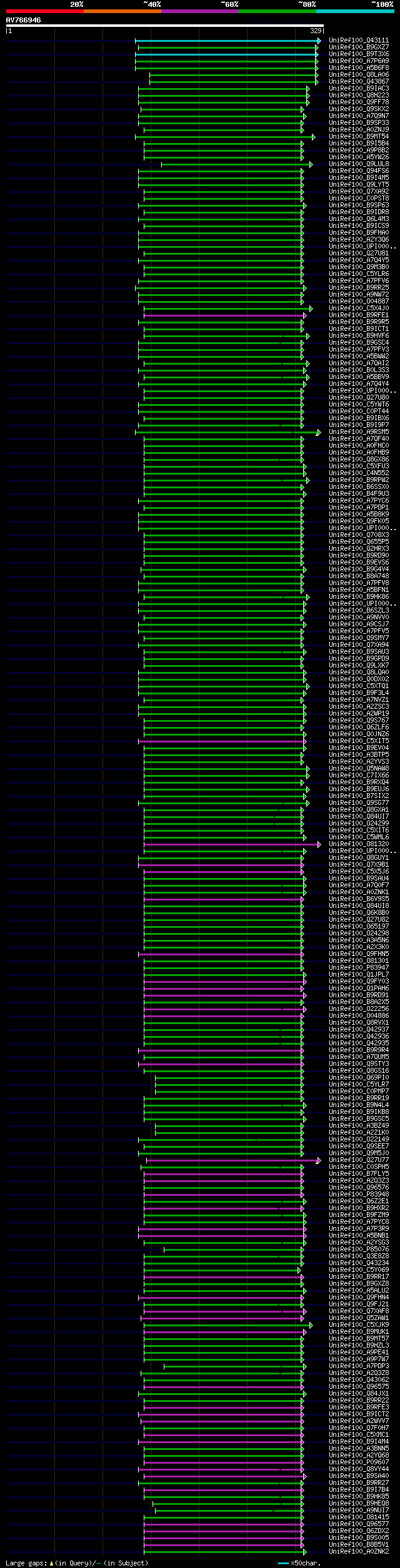Select the UniRef100_B9RD91 label

359,995
